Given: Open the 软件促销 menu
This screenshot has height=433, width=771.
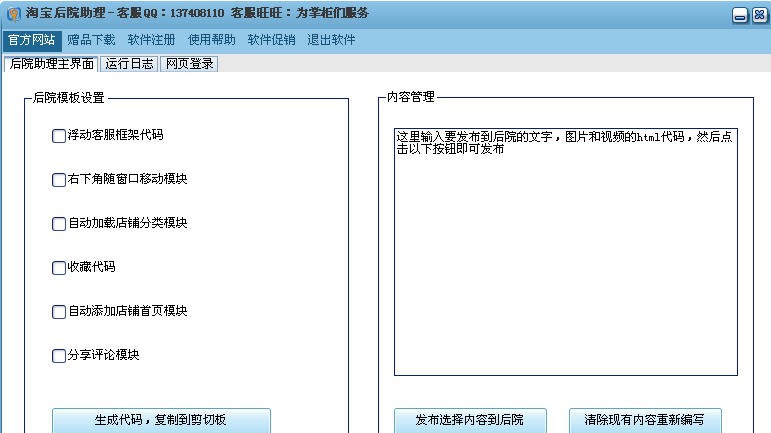Looking at the screenshot, I should pos(271,40).
